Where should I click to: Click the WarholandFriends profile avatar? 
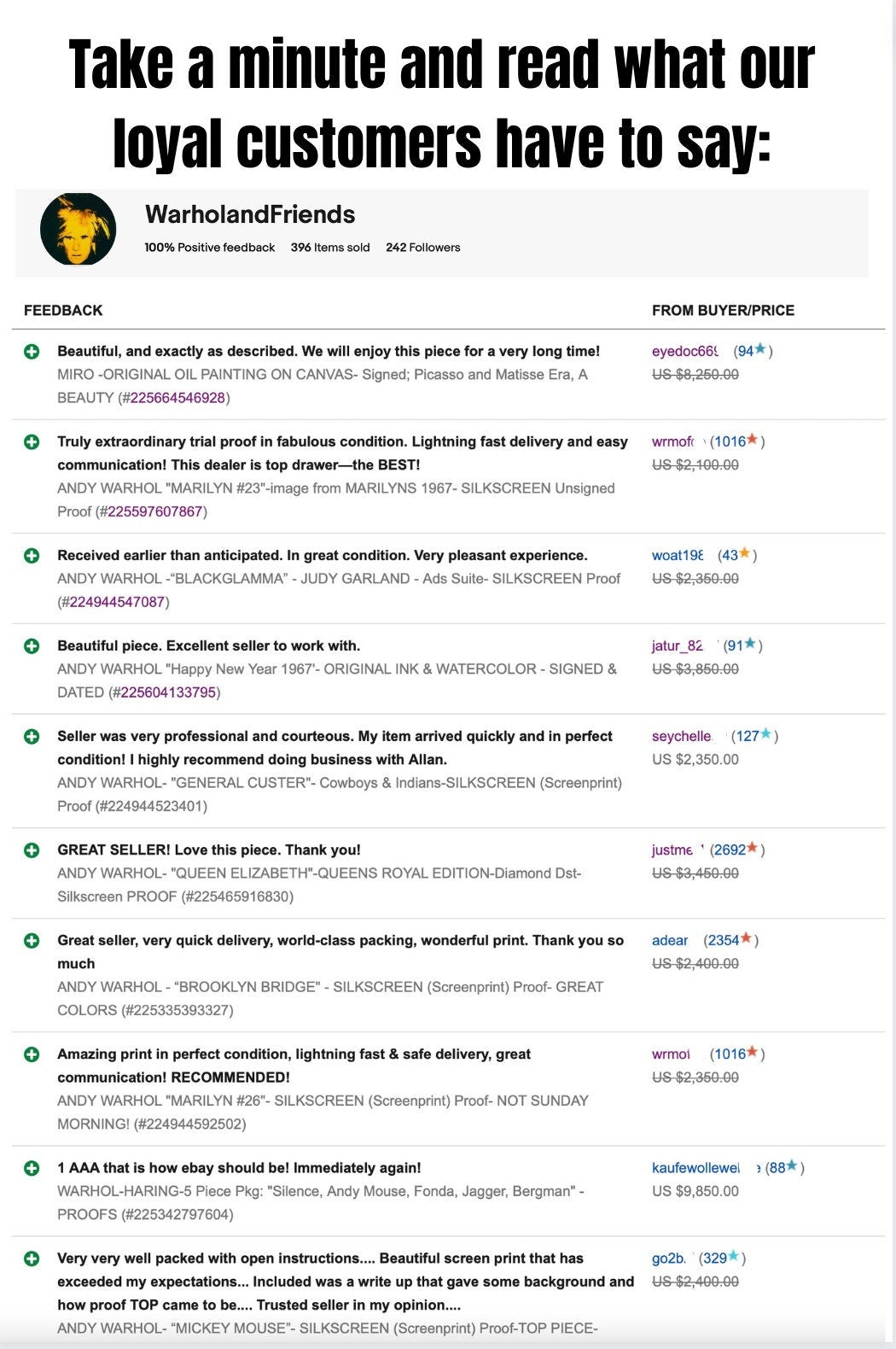click(78, 229)
